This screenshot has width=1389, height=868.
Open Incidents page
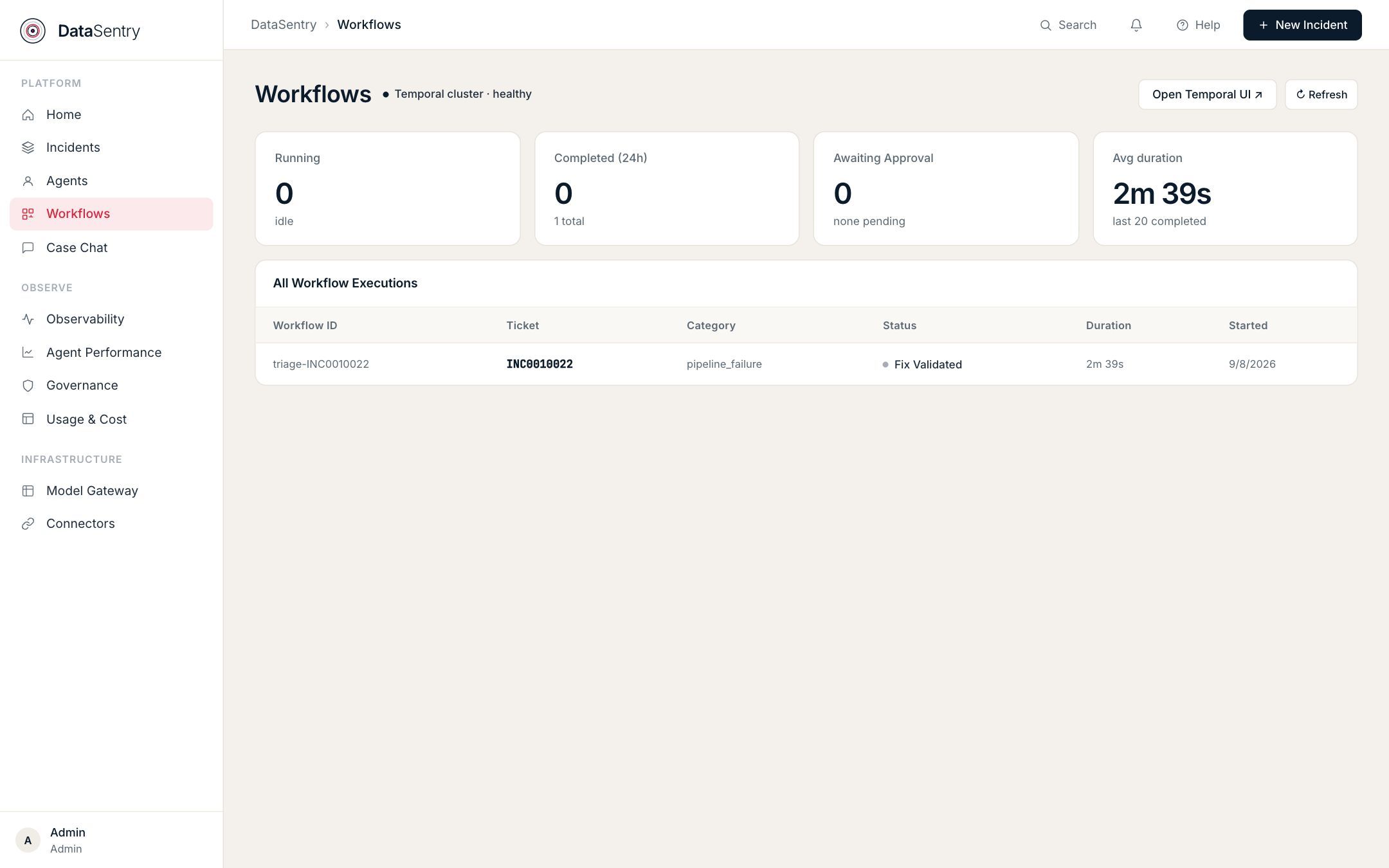111,148
